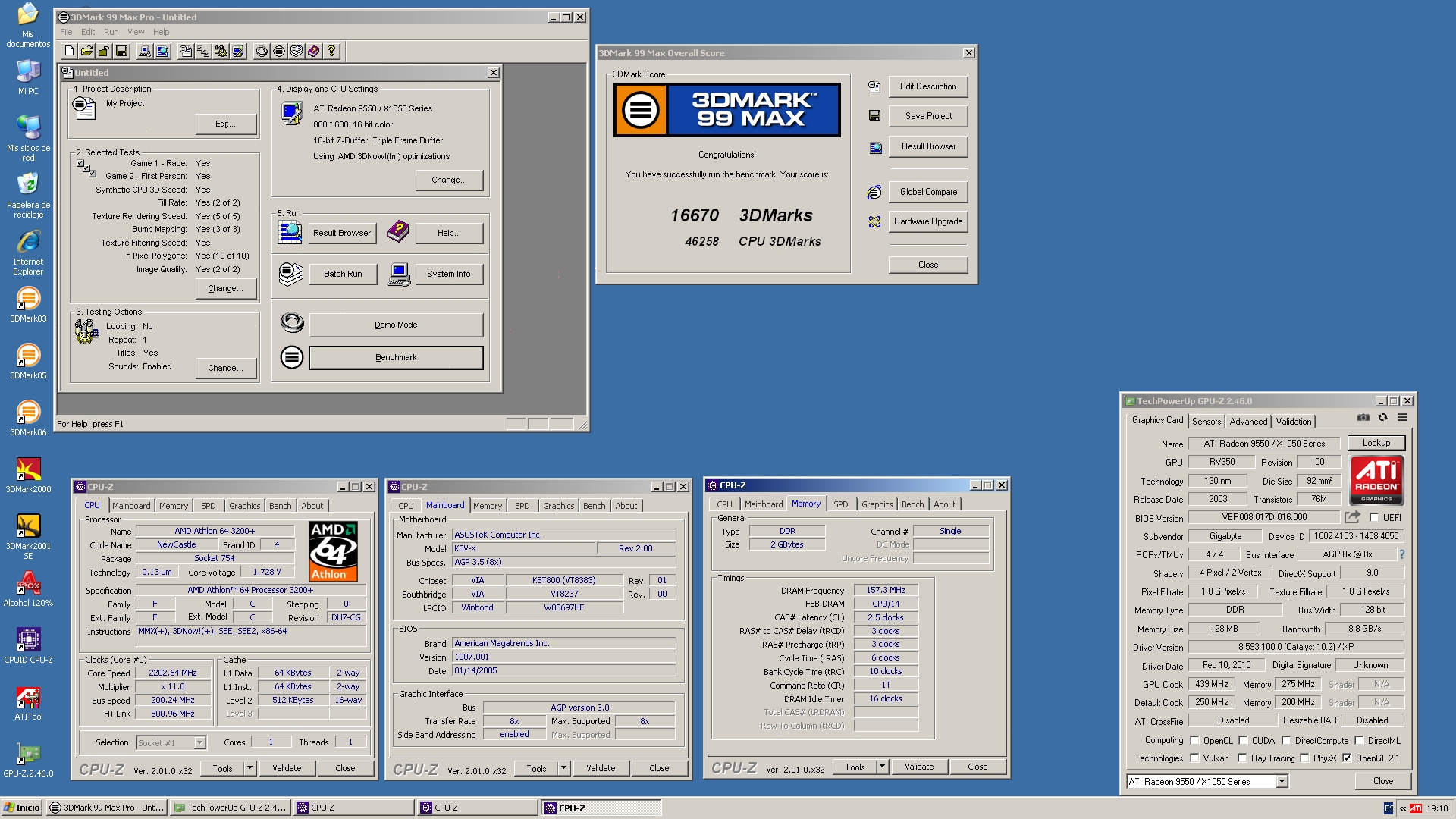This screenshot has height=819, width=1456.
Task: Expand Tools arrow in Memory CPU-Z window
Action: pyautogui.click(x=882, y=767)
